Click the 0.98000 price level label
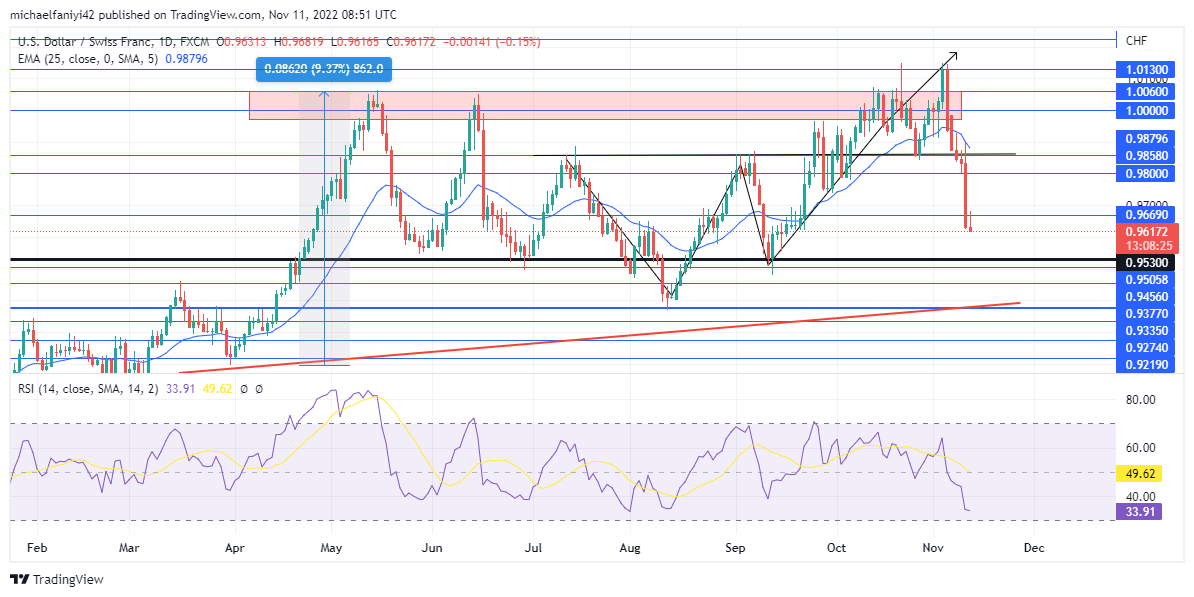1194x597 pixels. click(x=1146, y=174)
